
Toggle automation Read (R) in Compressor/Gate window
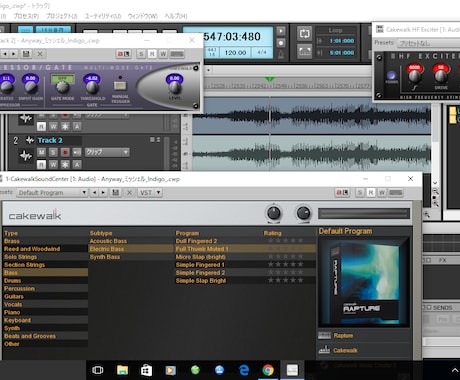coord(152,54)
